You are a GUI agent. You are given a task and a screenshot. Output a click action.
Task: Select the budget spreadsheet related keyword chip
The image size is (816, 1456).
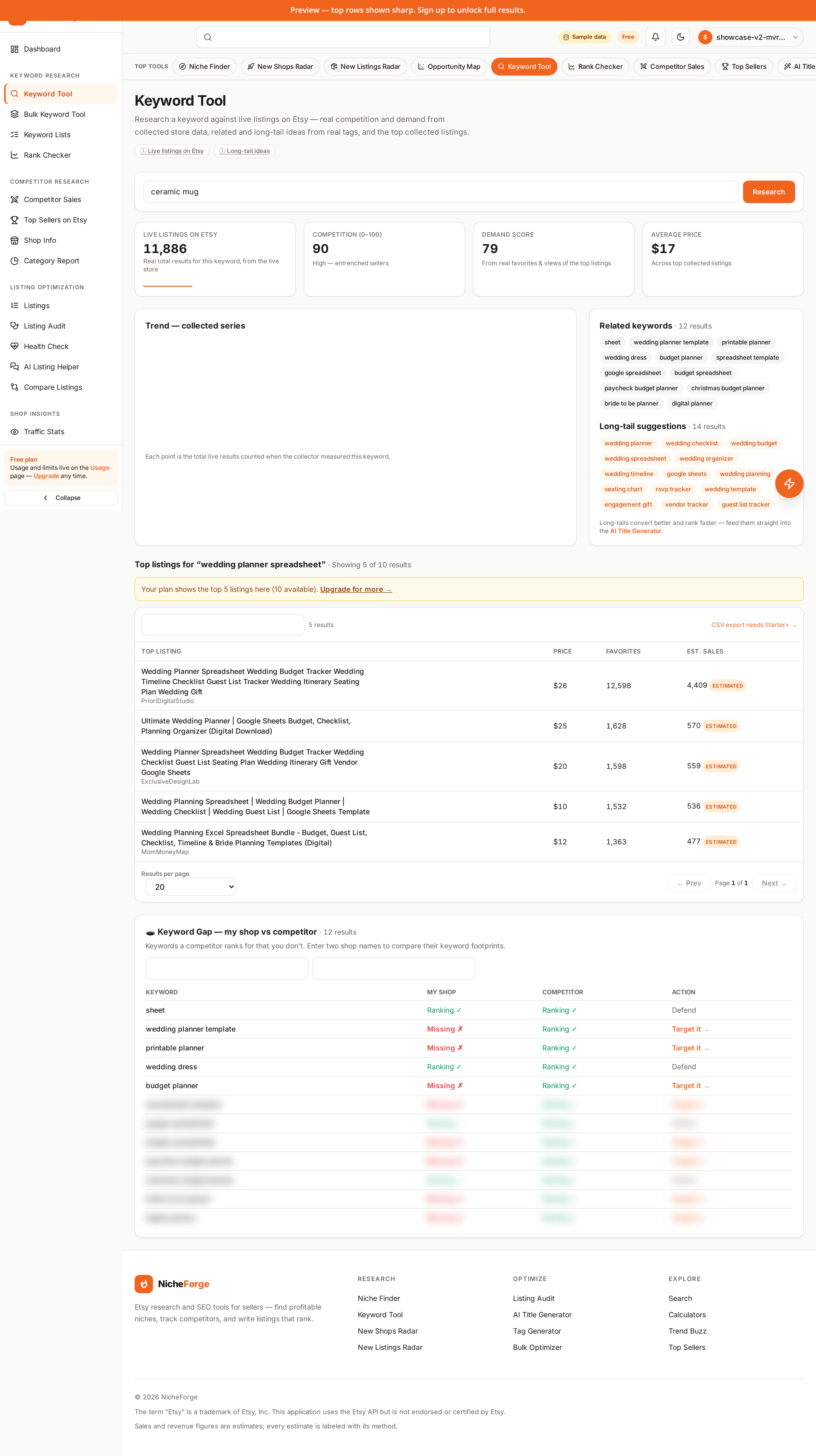click(703, 373)
